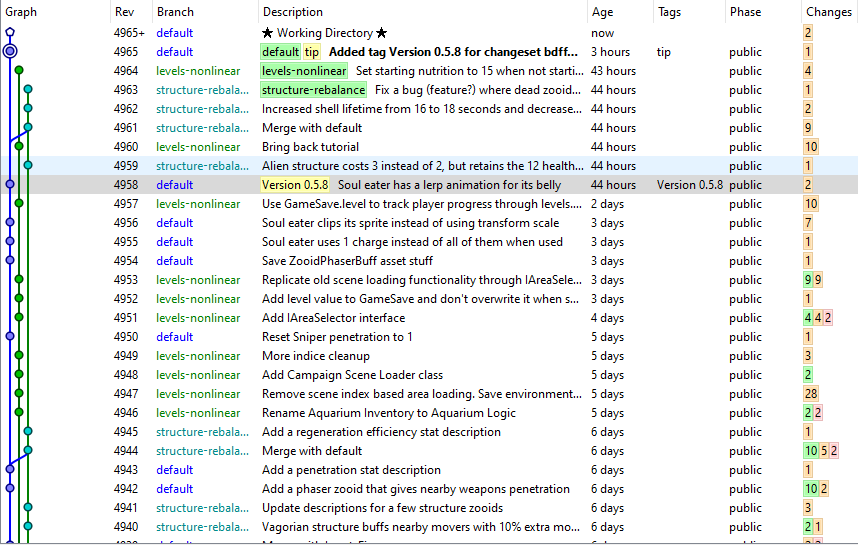Click the working directory graph node
858x545 pixels.
10,32
